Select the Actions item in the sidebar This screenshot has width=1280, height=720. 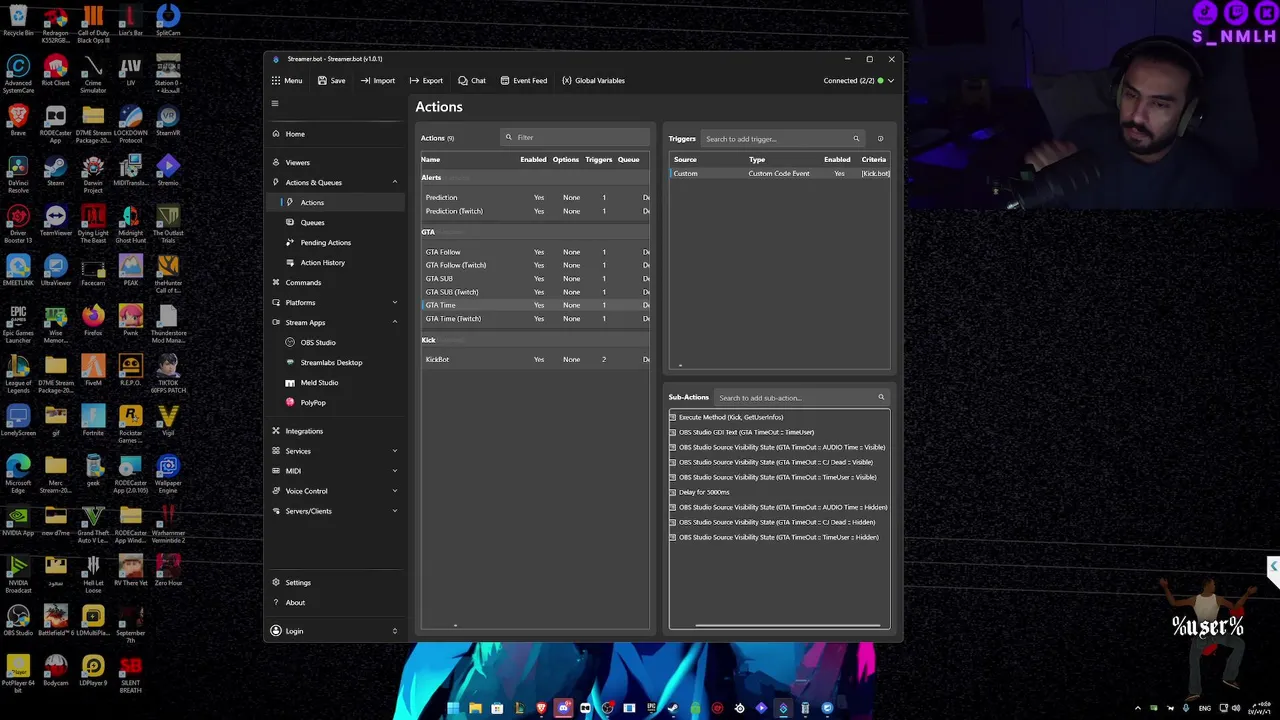[x=337, y=202]
